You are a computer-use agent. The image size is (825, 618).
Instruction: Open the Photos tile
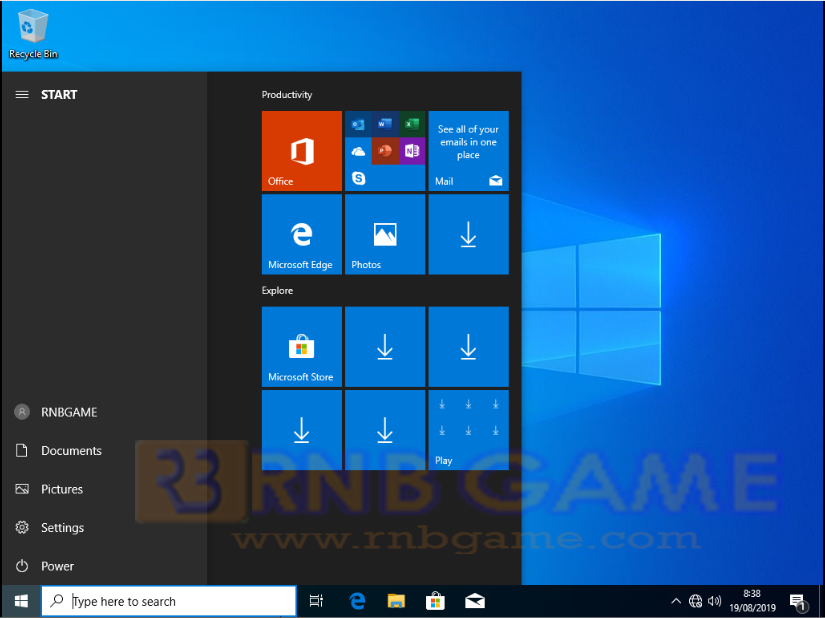(385, 234)
